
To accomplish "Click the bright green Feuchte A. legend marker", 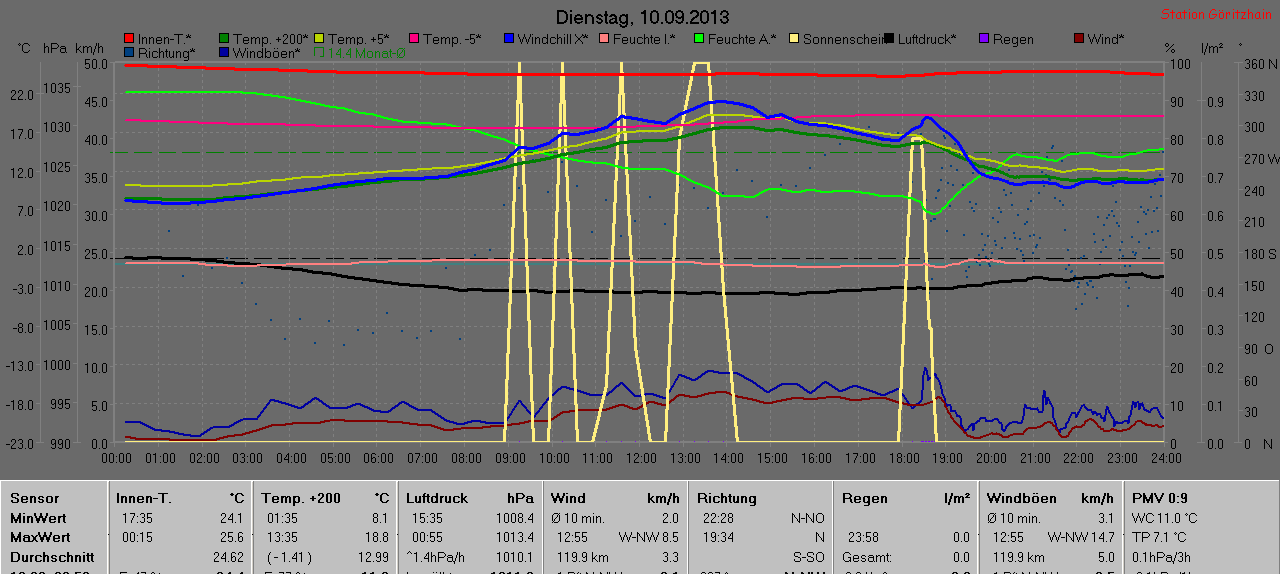I will [699, 39].
